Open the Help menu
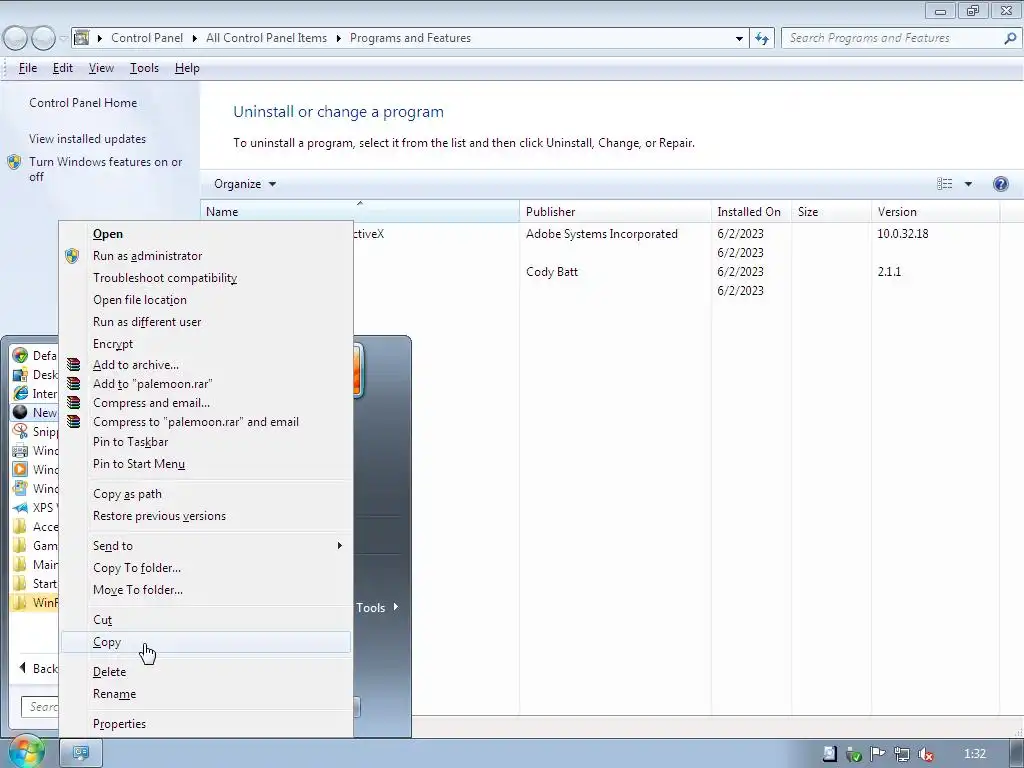The width and height of the screenshot is (1024, 768). coord(187,68)
